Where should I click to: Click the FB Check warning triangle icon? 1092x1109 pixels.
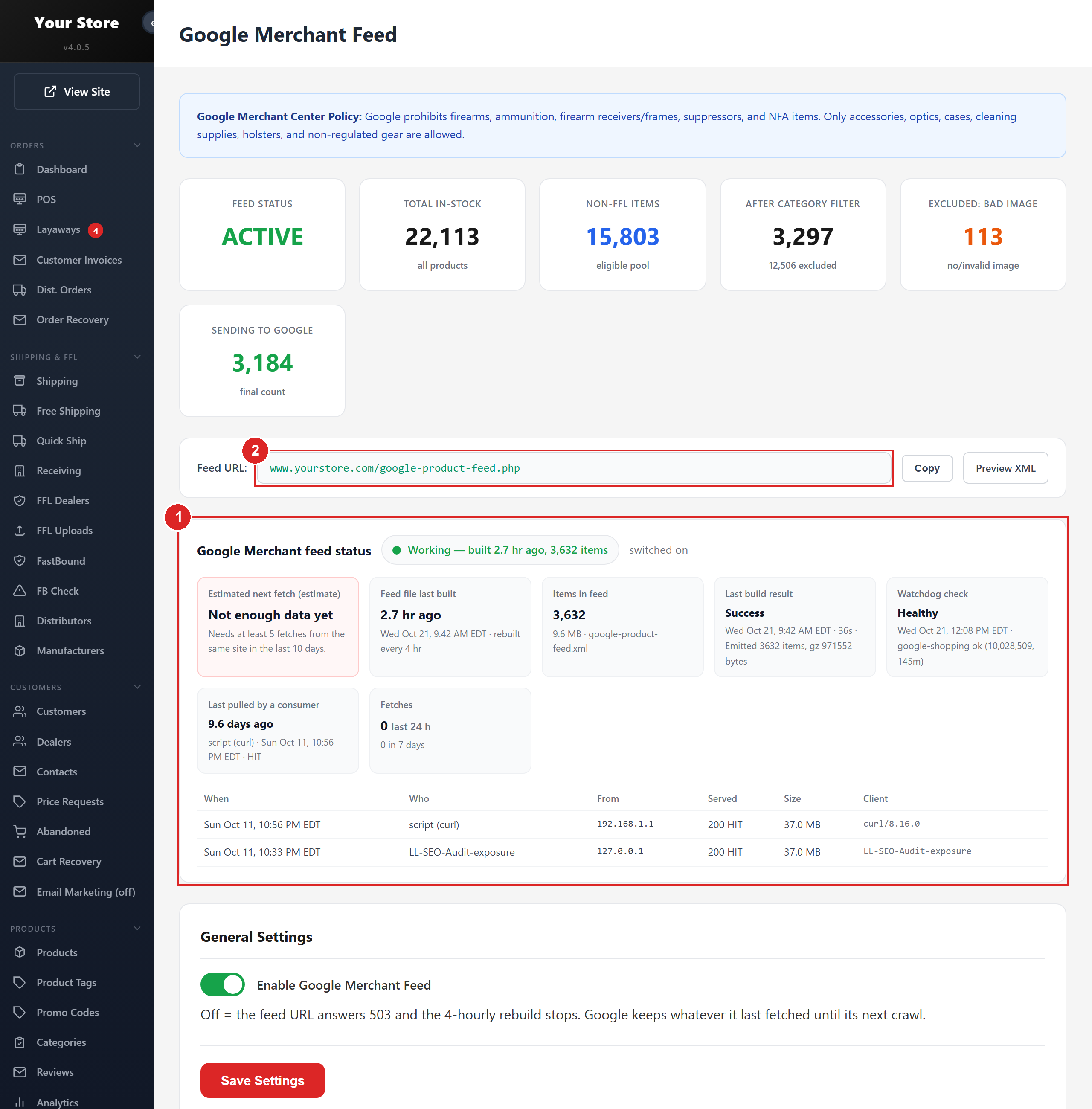pyautogui.click(x=20, y=591)
